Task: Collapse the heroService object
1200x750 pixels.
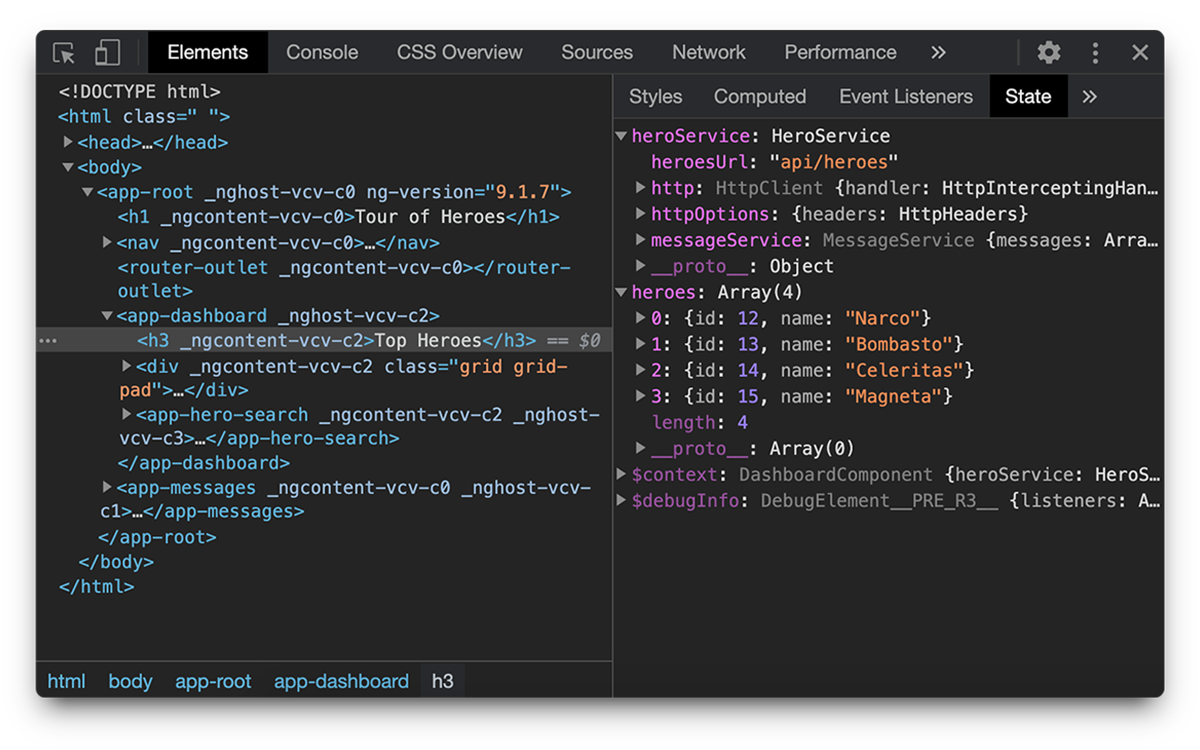Action: 622,136
